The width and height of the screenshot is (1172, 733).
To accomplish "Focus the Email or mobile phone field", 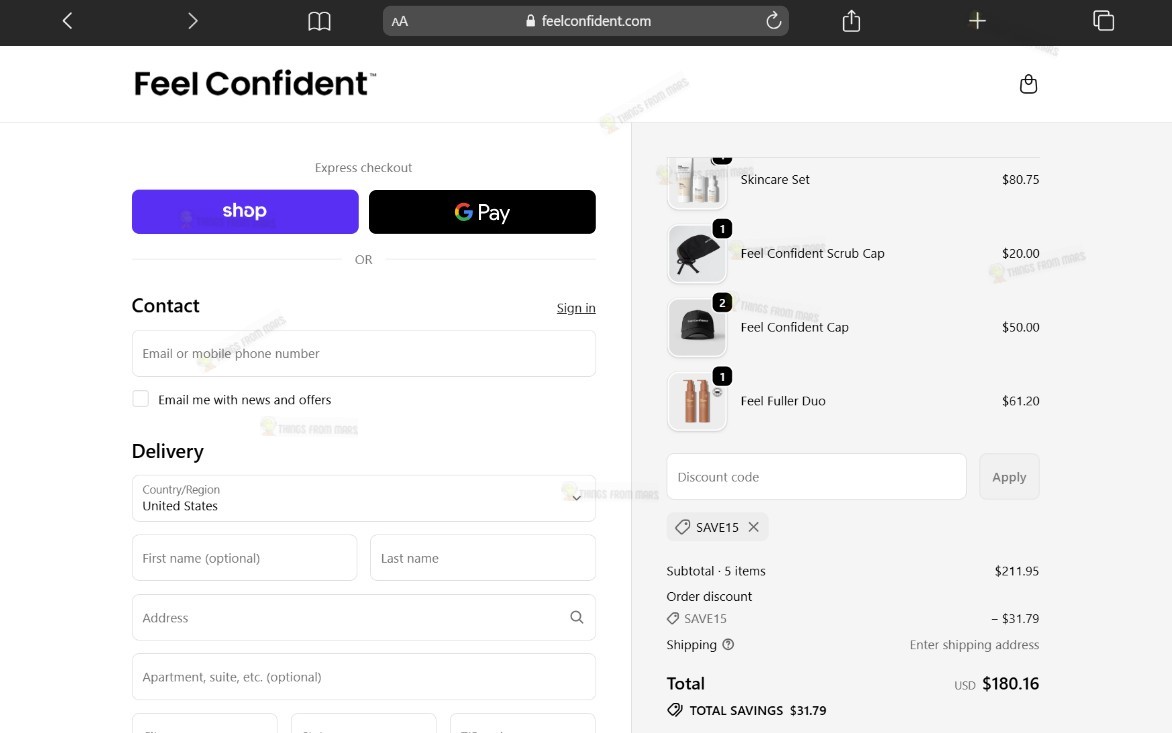I will tap(364, 353).
